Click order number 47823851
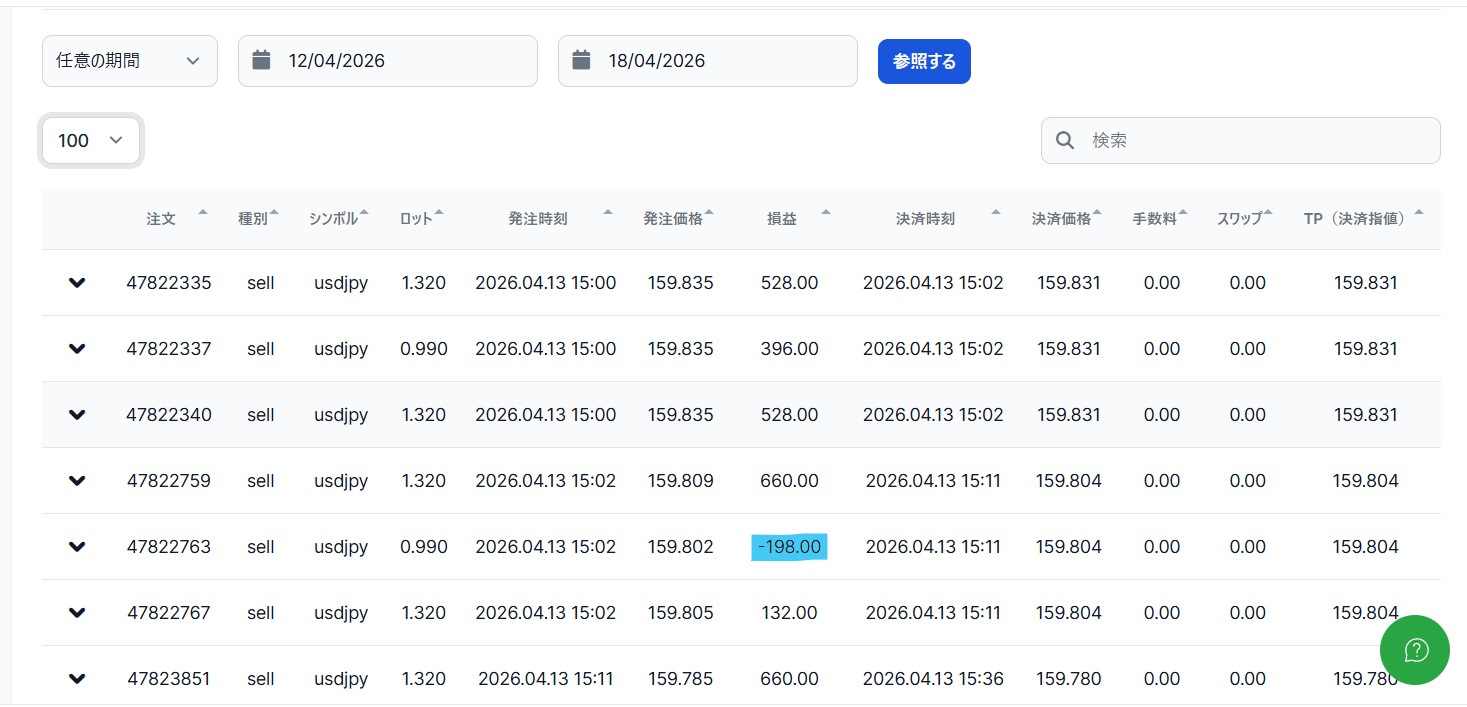The width and height of the screenshot is (1467, 707). (169, 679)
